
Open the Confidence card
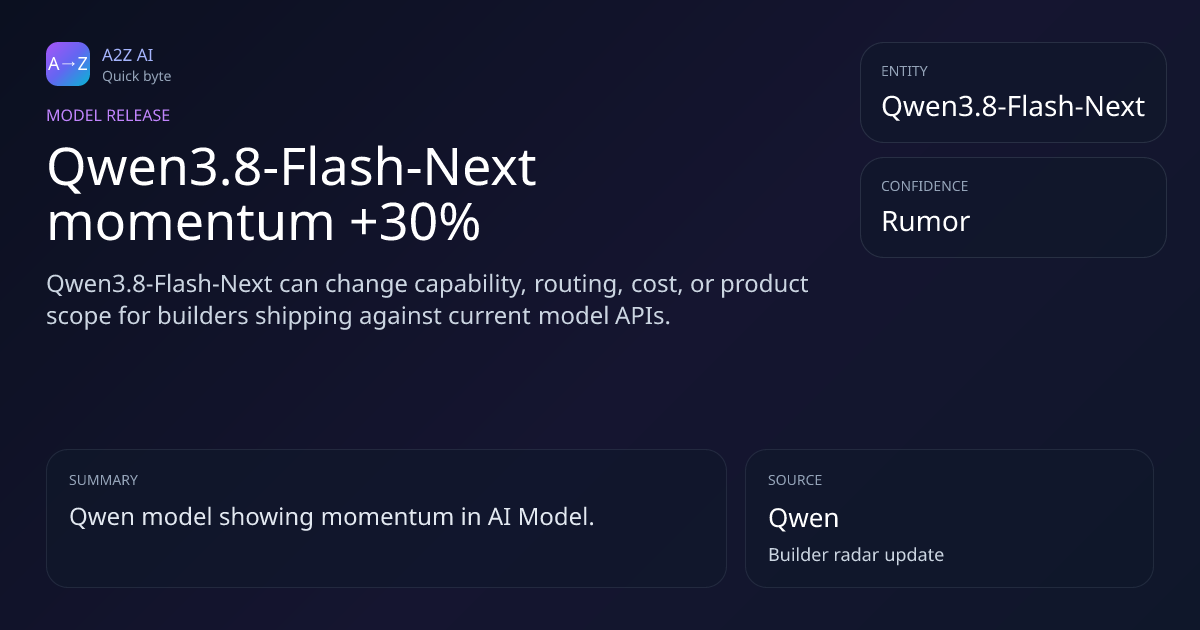pyautogui.click(x=1013, y=207)
